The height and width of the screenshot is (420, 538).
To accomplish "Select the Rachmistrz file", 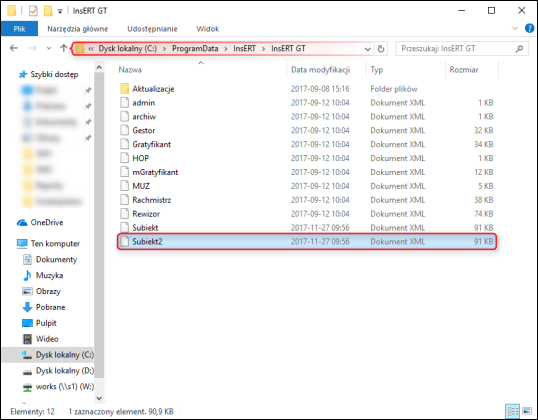I will [x=152, y=200].
